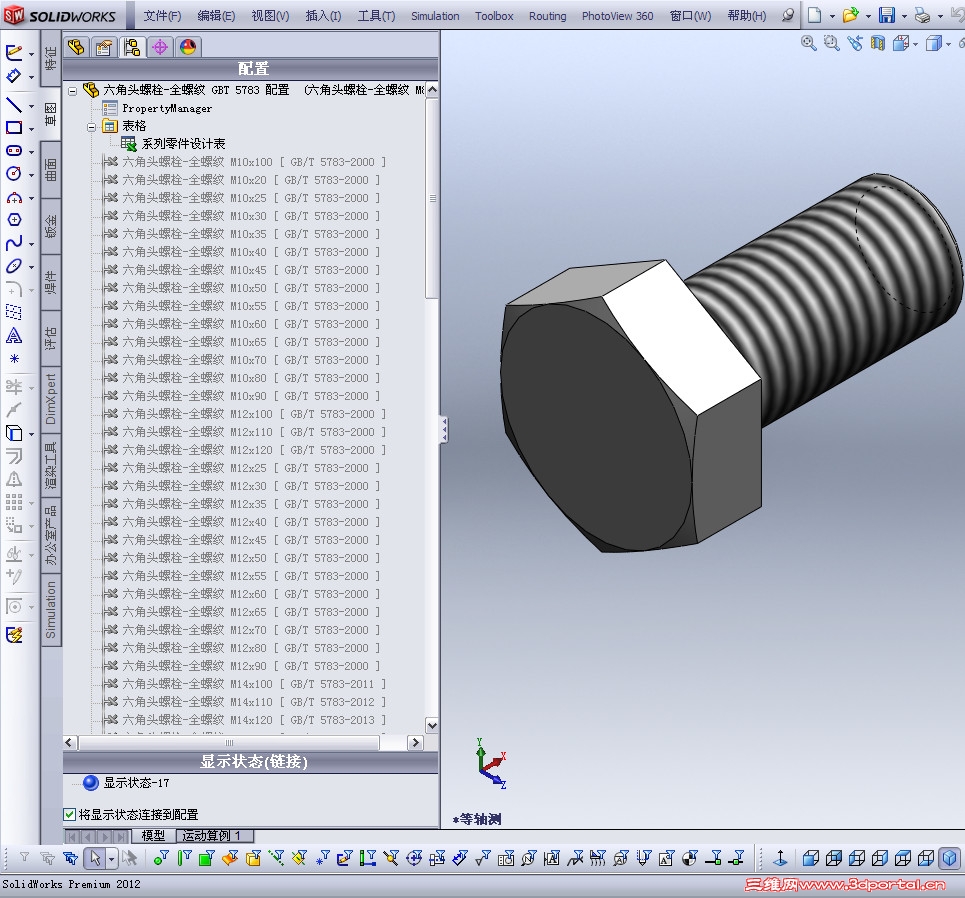The height and width of the screenshot is (898, 965).
Task: Switch to the 运动算例 1 tab
Action: coord(215,836)
